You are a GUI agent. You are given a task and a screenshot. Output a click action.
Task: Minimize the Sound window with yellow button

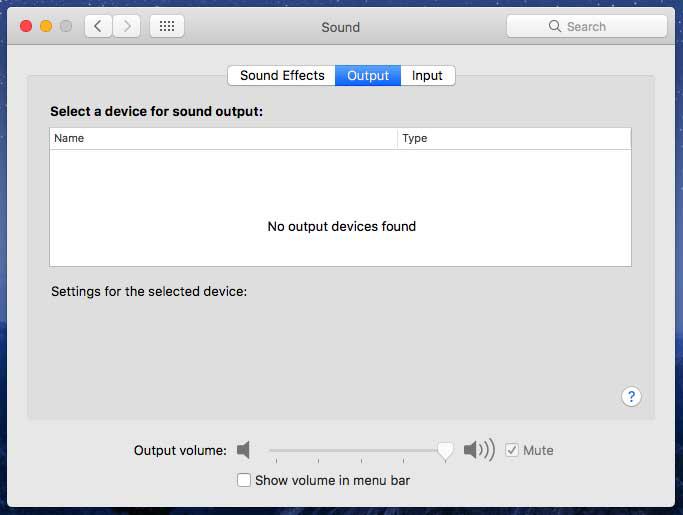(46, 27)
